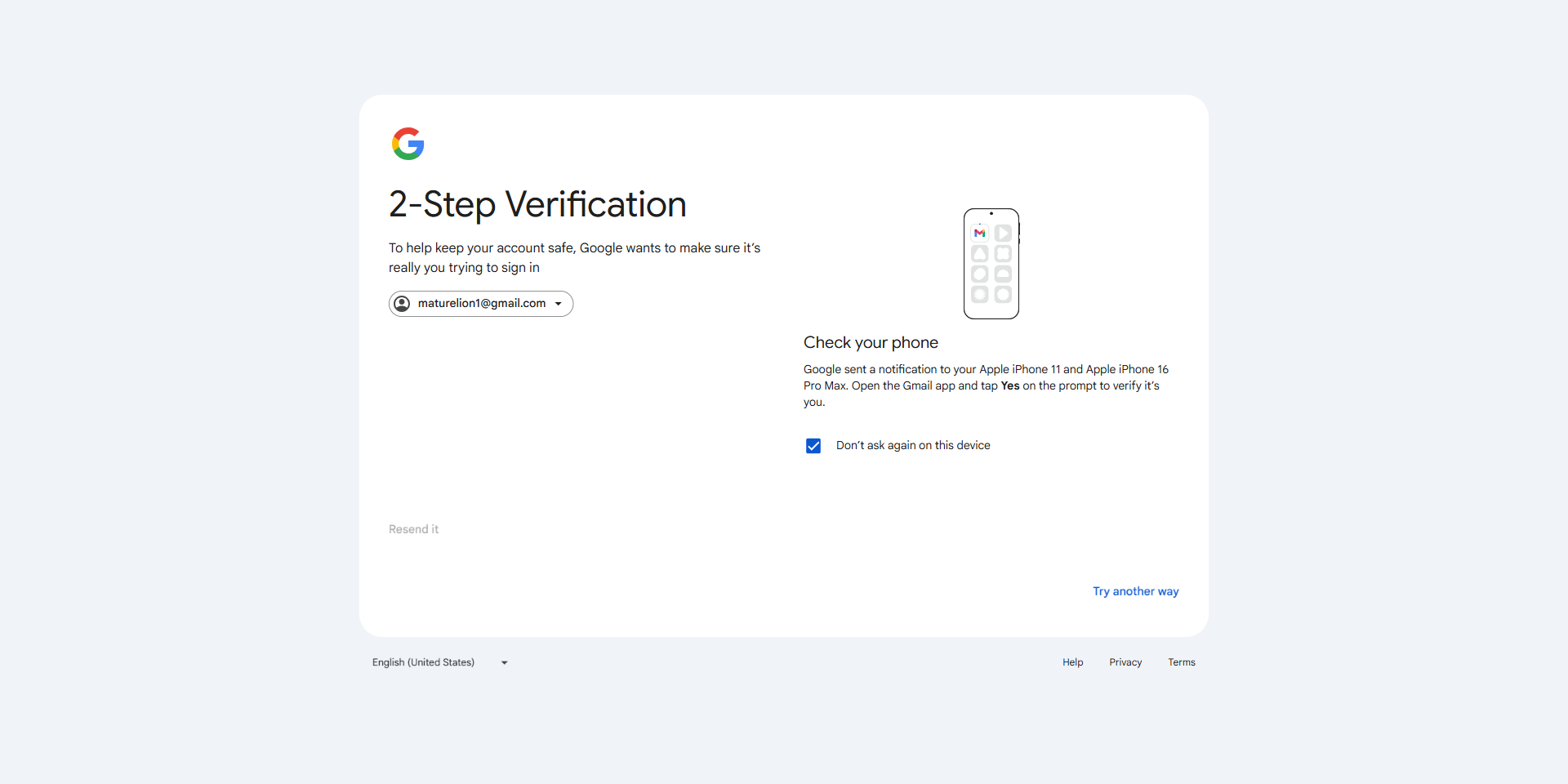Click the "Don't ask again on this device" label
1568x784 pixels.
913,446
